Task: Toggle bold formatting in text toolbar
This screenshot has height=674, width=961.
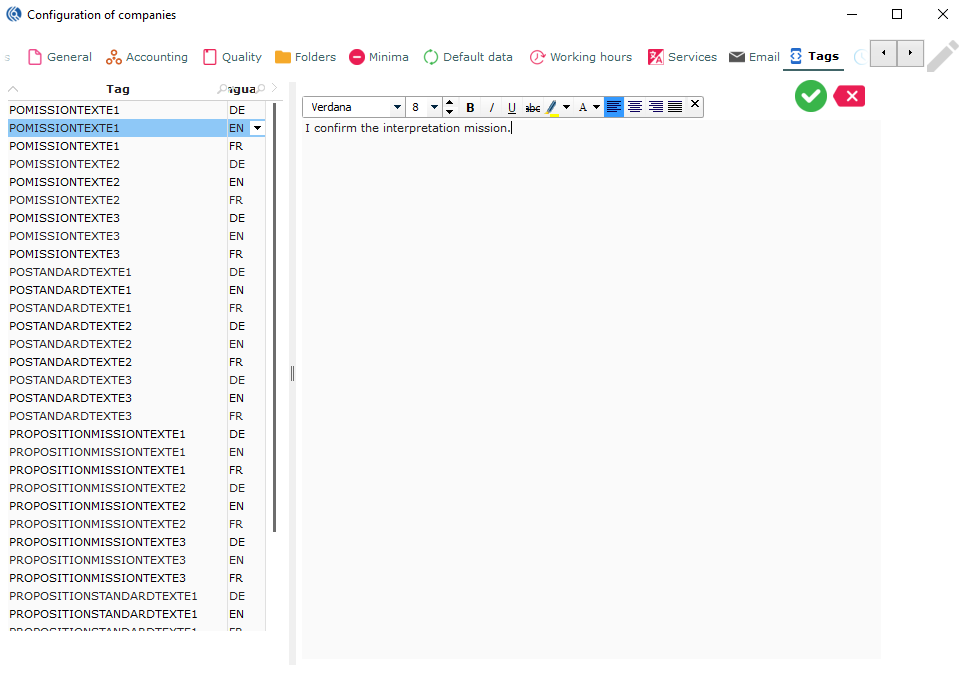Action: click(470, 108)
